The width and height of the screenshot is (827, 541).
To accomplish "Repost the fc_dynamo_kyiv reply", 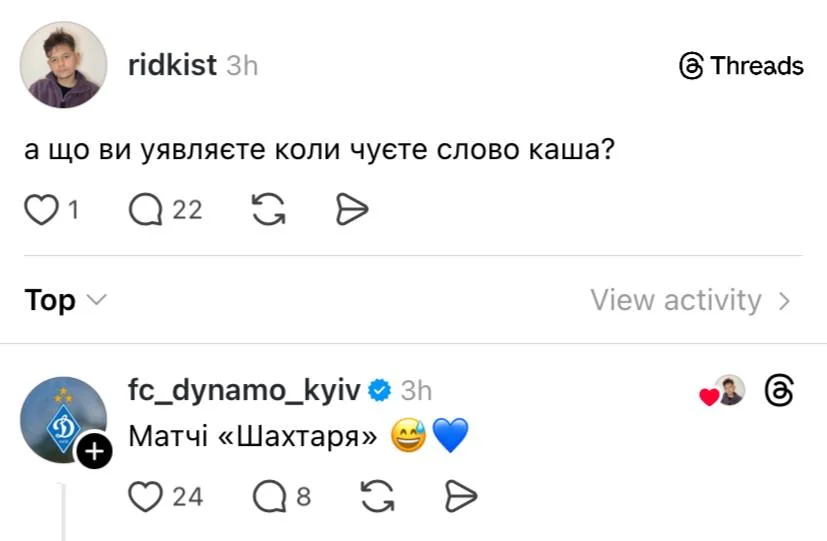I will tap(376, 496).
